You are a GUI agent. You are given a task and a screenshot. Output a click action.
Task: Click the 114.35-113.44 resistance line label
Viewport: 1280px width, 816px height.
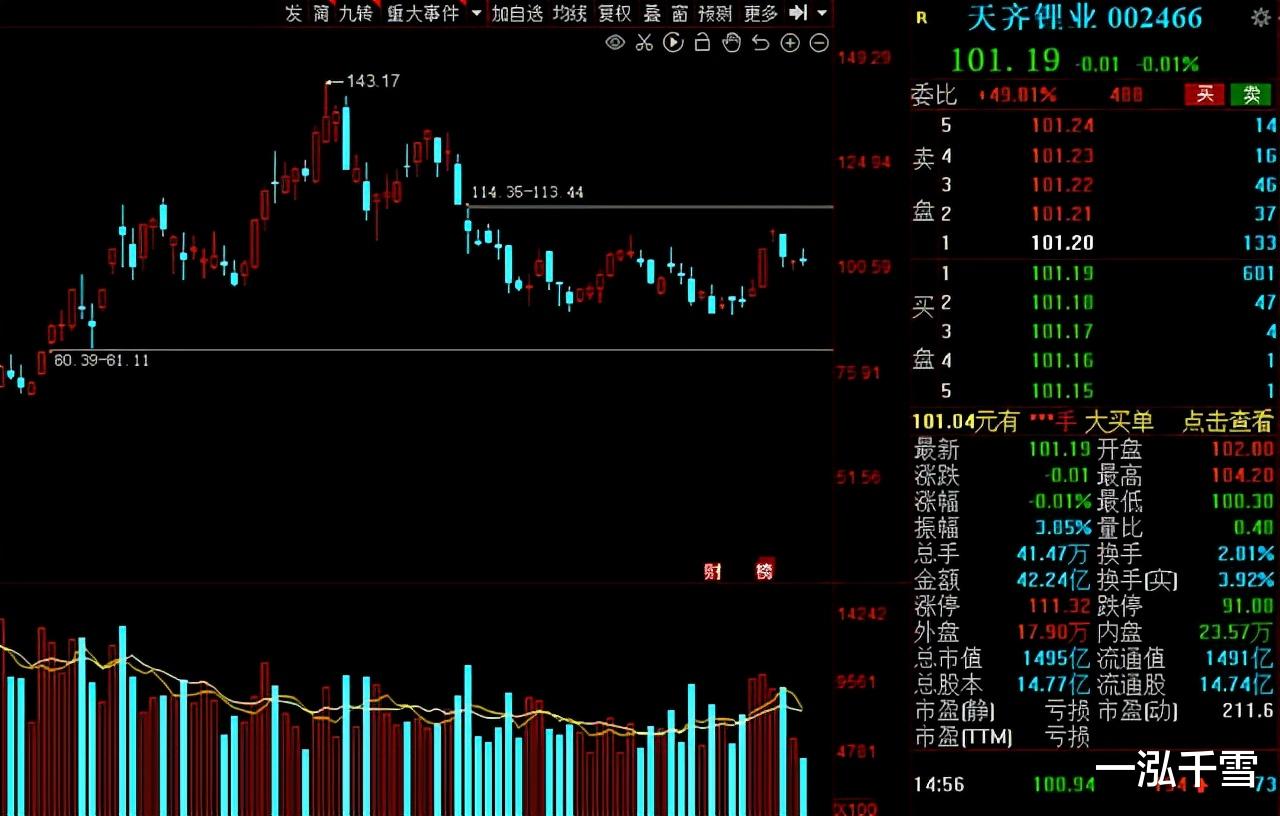coord(527,192)
